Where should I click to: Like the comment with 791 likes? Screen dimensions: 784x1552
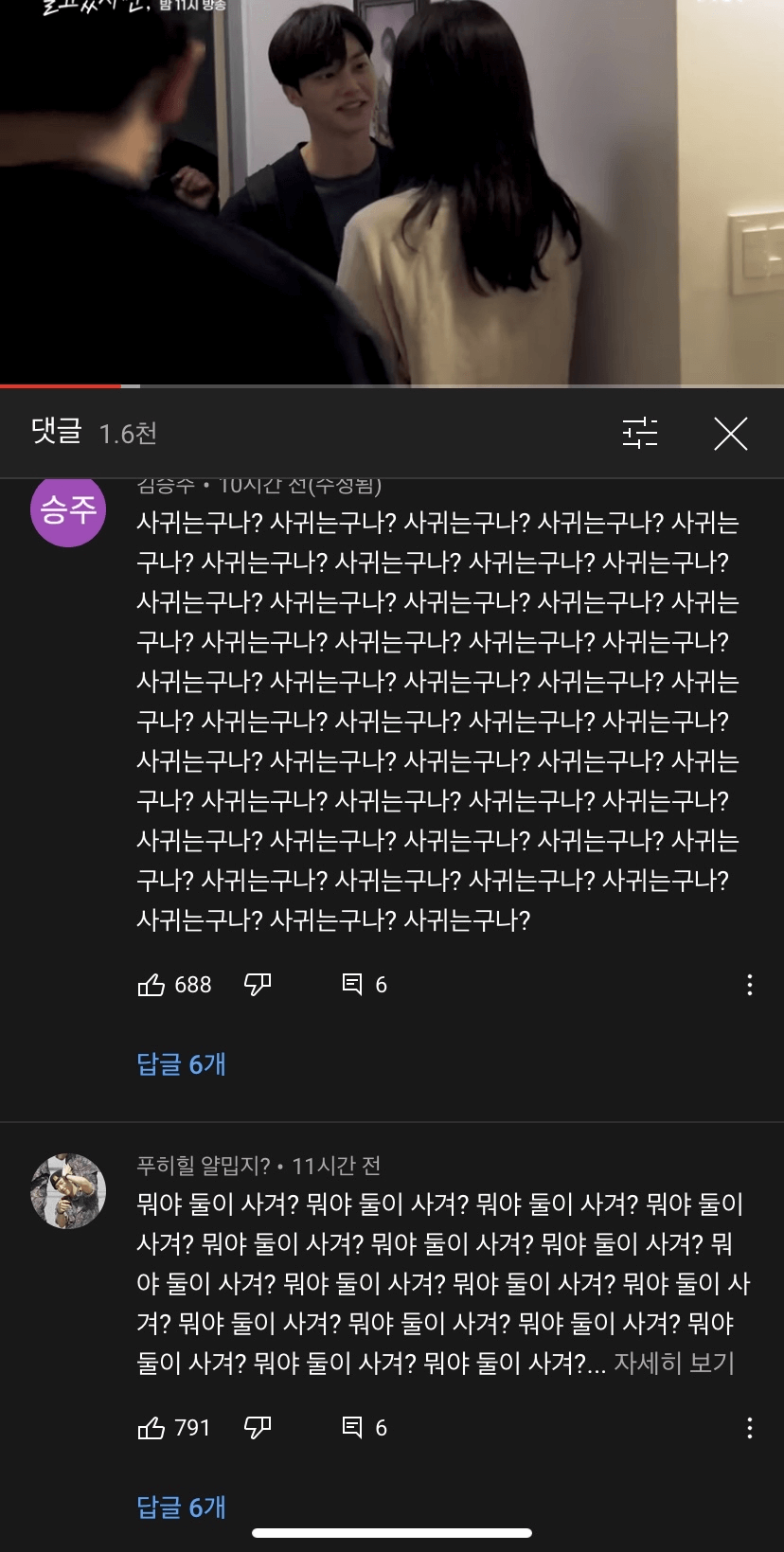pyautogui.click(x=151, y=1428)
